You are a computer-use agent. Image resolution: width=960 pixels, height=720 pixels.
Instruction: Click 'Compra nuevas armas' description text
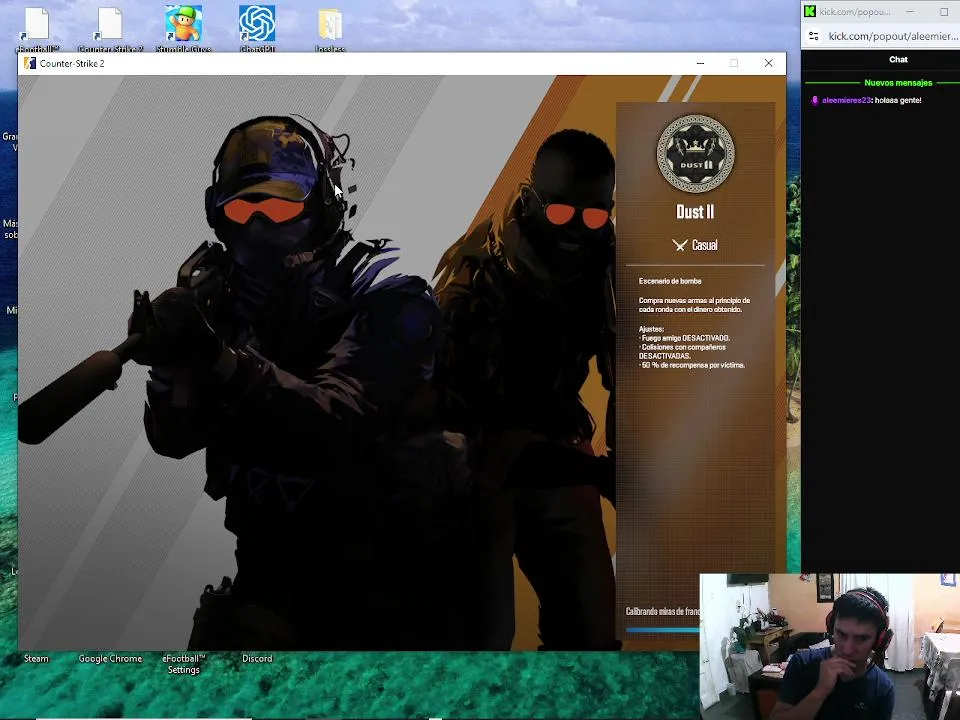694,305
